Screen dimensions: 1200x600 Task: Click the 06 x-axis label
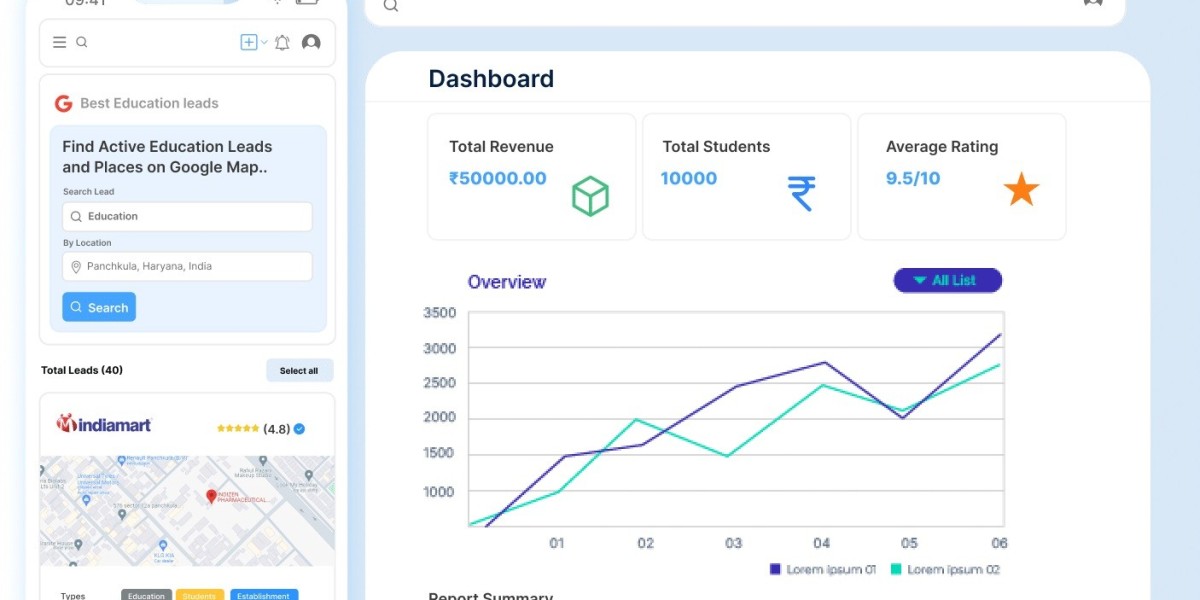(x=997, y=543)
